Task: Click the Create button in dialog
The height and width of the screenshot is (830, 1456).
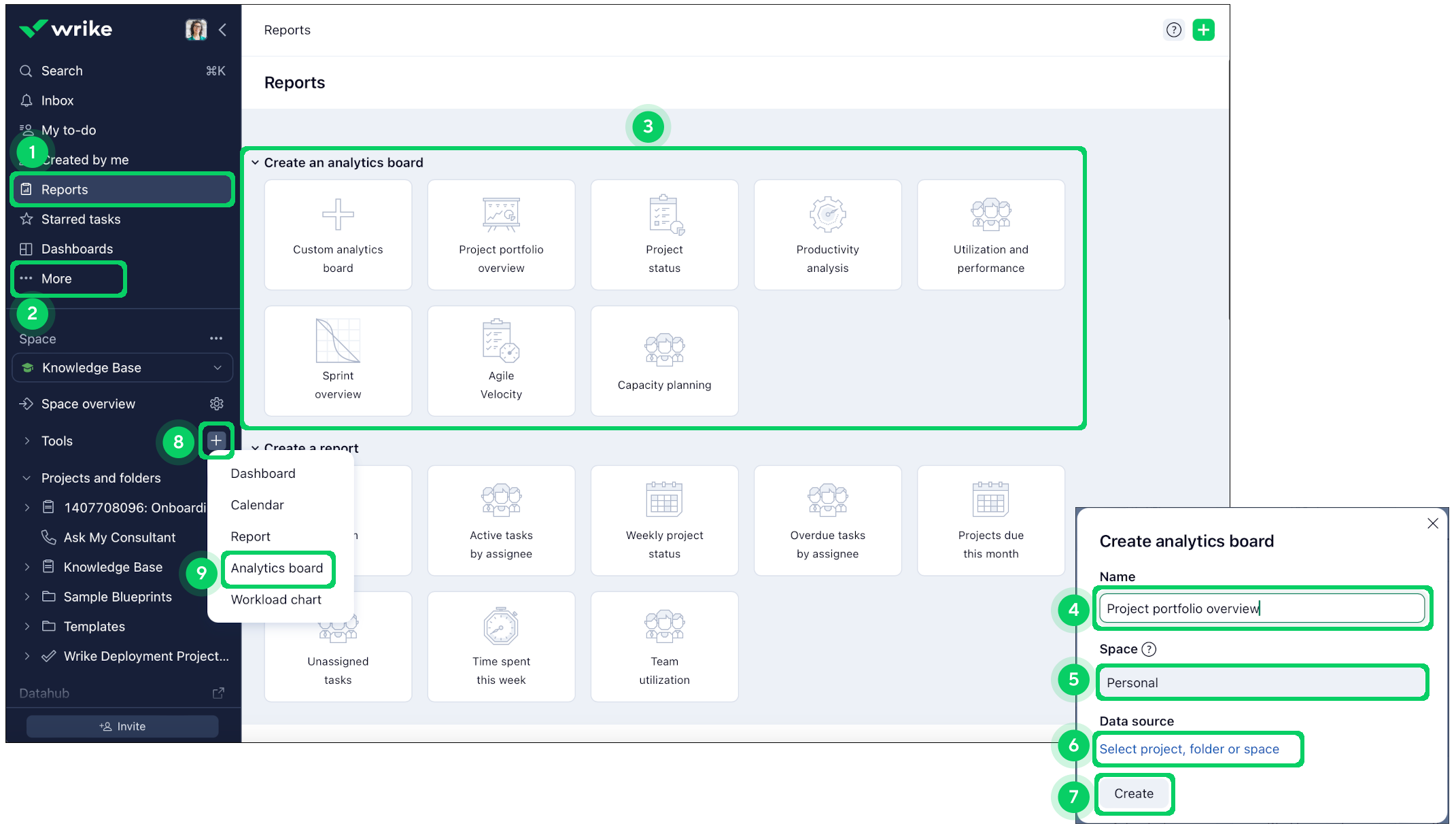Action: pyautogui.click(x=1133, y=794)
